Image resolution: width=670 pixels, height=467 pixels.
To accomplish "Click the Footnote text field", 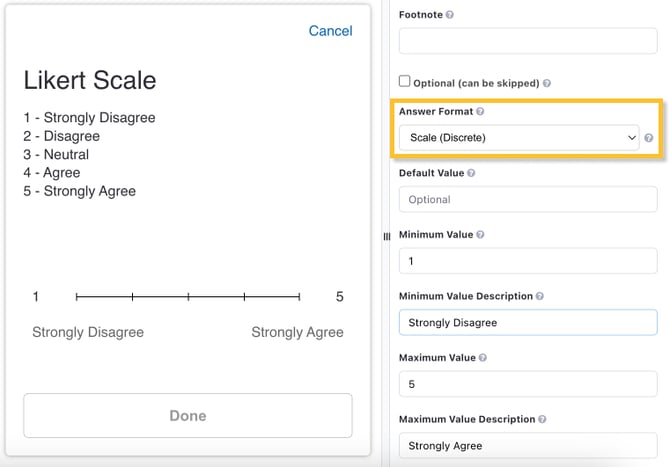I will click(x=527, y=41).
